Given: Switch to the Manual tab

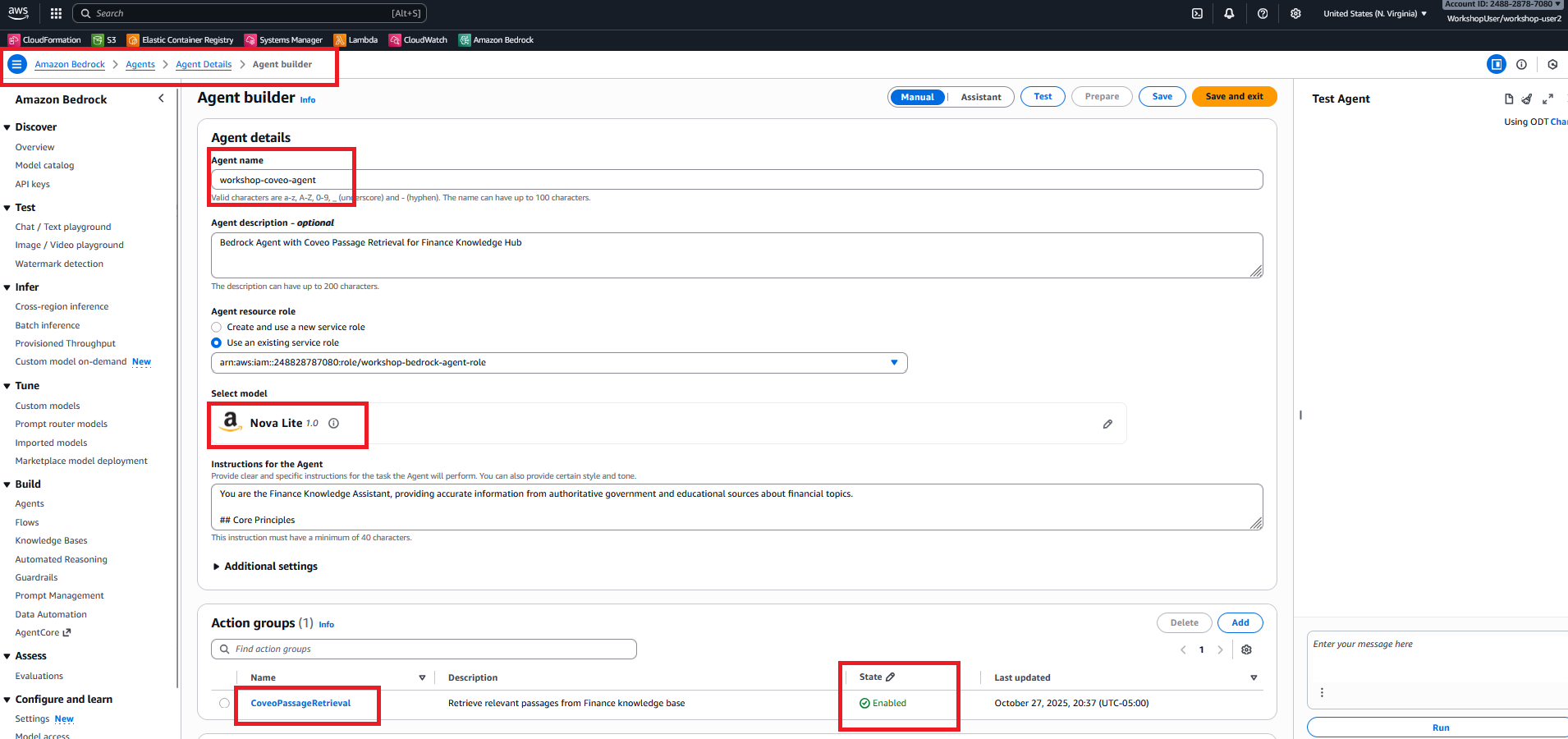Looking at the screenshot, I should coord(917,96).
